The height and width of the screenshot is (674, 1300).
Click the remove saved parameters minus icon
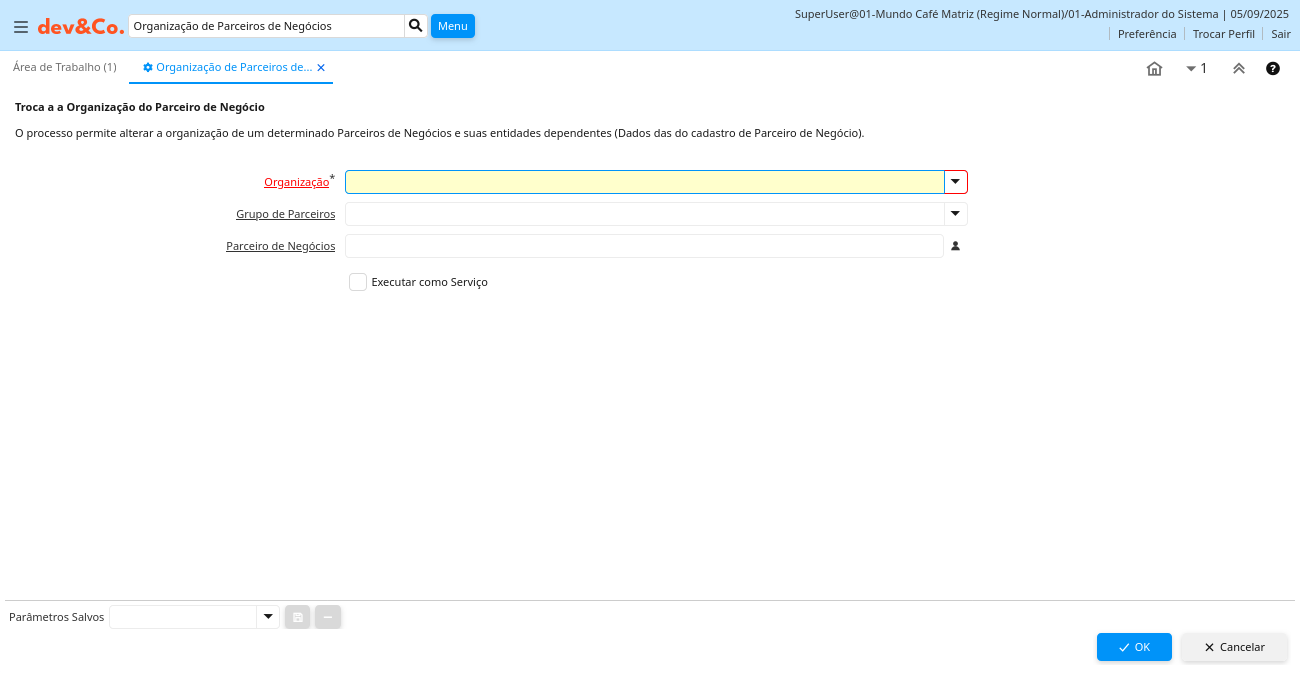click(328, 617)
